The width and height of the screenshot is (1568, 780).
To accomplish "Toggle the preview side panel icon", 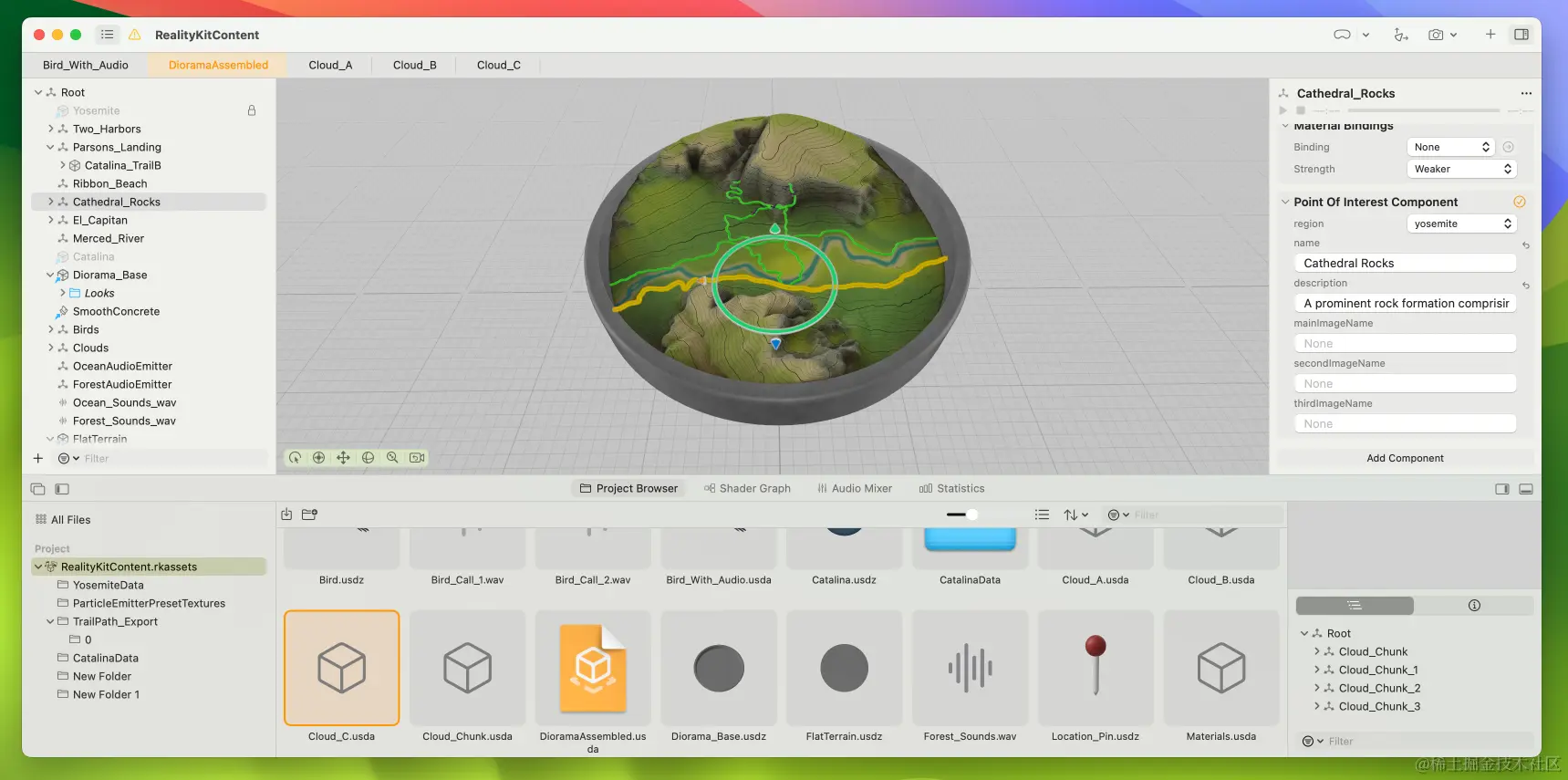I will (x=1502, y=489).
